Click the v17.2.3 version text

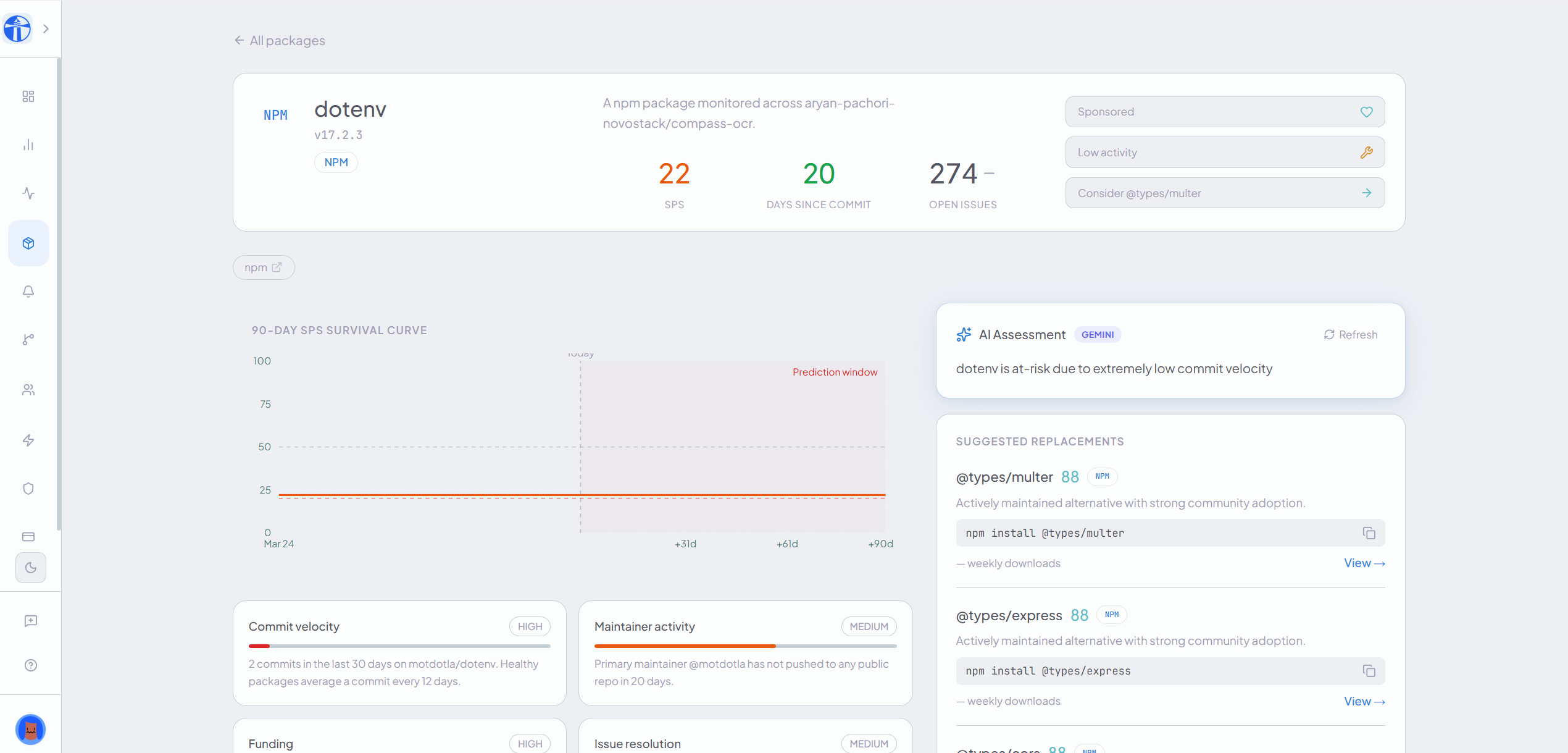click(x=338, y=135)
